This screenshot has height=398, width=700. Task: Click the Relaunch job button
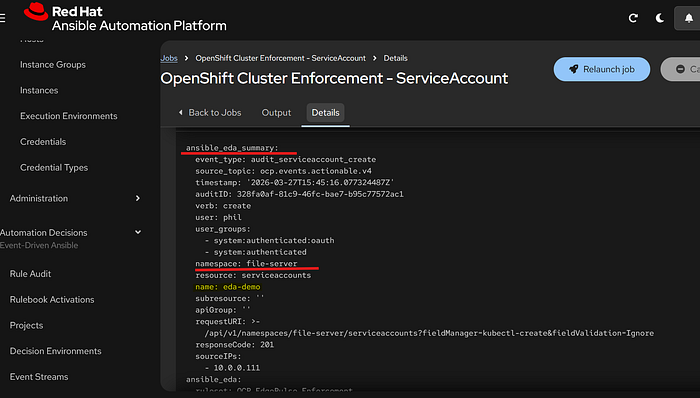tap(602, 69)
